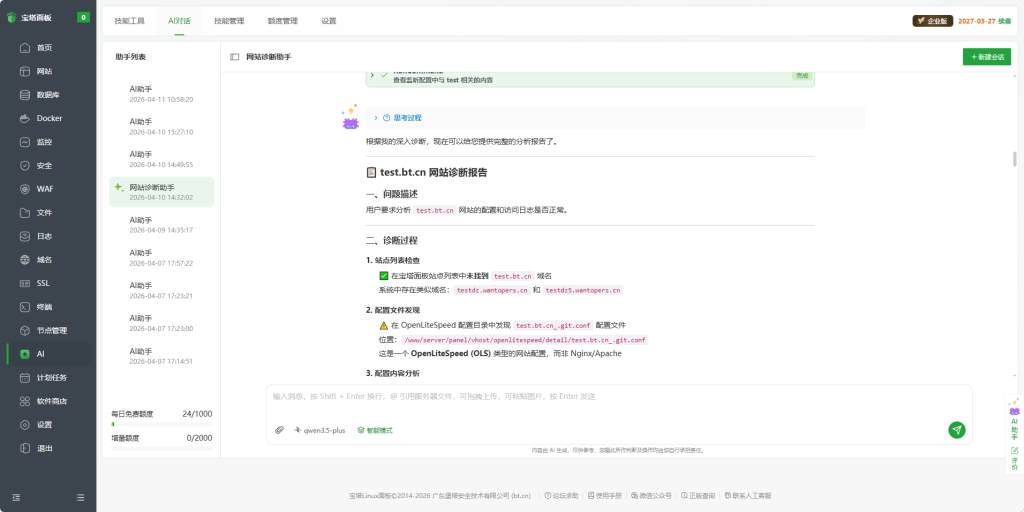The image size is (1024, 512).
Task: Click the menu list icon at sidebar bottom
Action: tap(80, 497)
